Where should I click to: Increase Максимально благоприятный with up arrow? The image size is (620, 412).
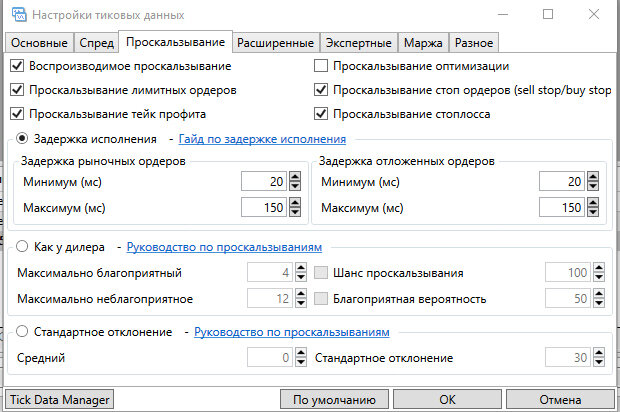(x=301, y=267)
